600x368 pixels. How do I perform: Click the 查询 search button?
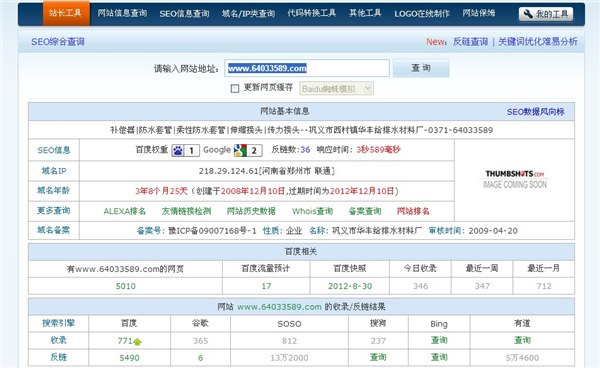click(421, 68)
